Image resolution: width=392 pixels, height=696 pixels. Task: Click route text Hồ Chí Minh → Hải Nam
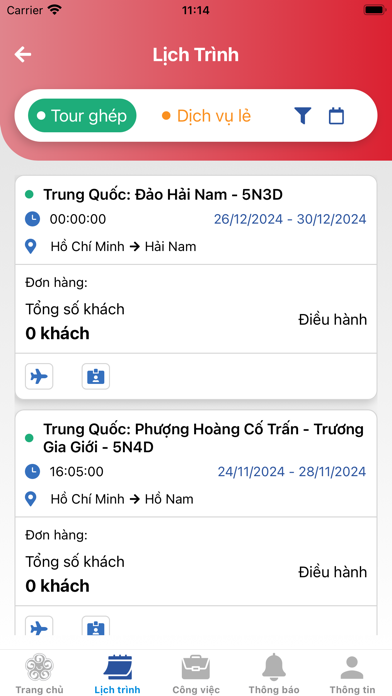(x=123, y=246)
